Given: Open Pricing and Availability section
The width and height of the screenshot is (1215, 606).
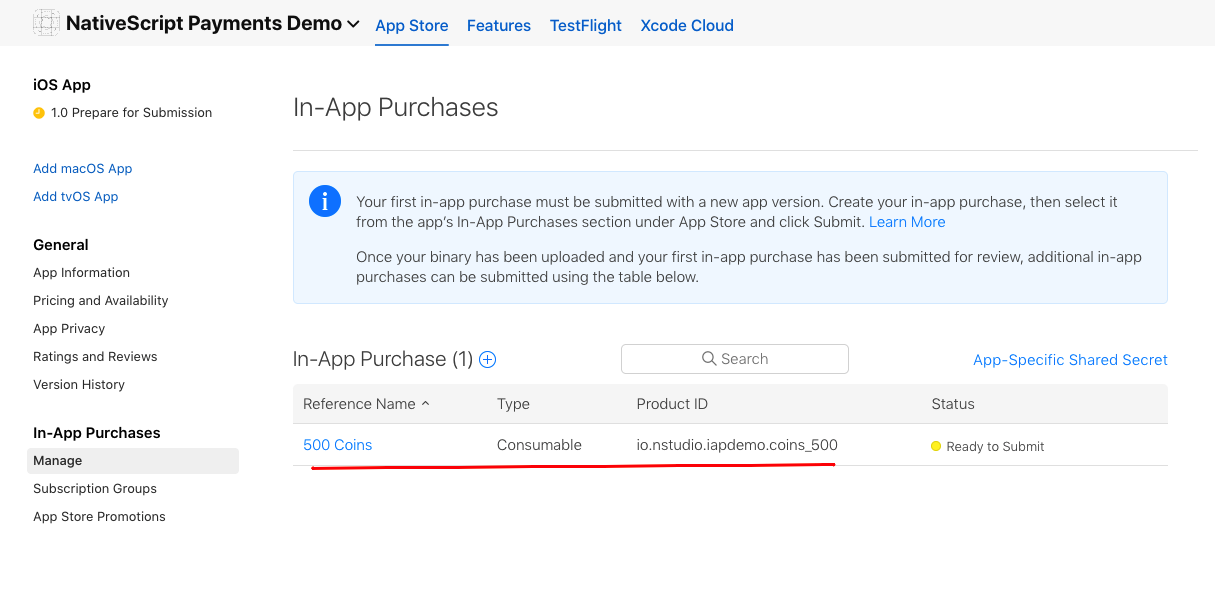Looking at the screenshot, I should point(101,301).
